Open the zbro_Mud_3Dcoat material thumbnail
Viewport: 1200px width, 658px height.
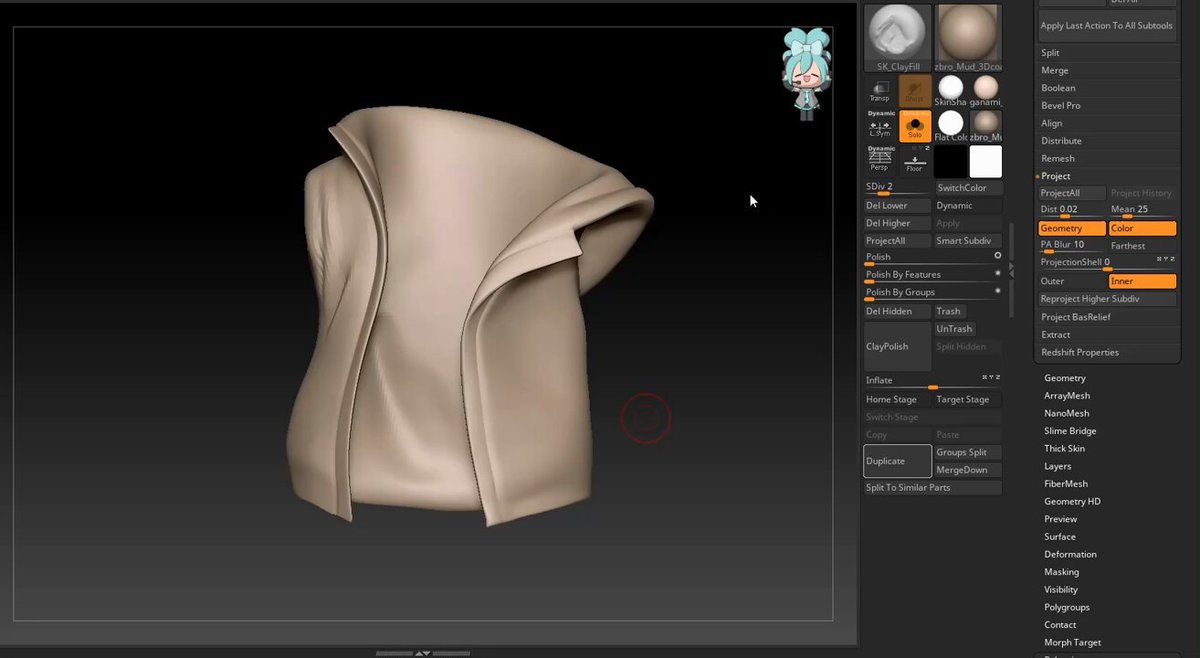(x=968, y=39)
